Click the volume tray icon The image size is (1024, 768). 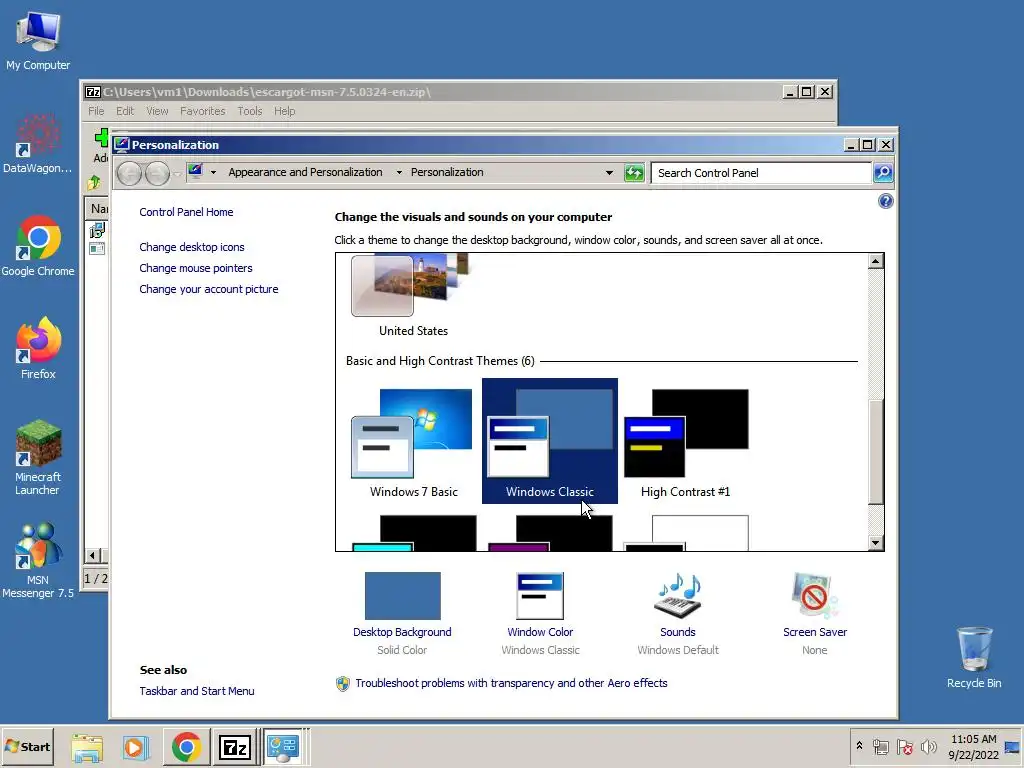pyautogui.click(x=929, y=746)
